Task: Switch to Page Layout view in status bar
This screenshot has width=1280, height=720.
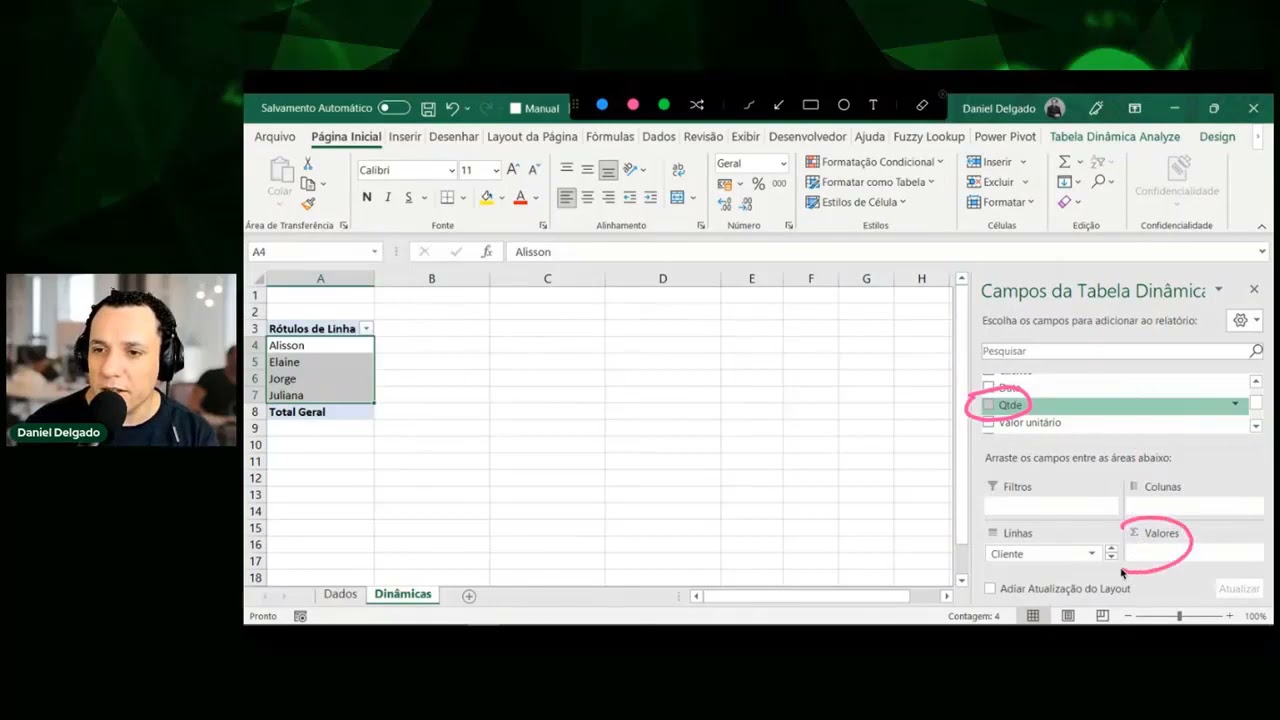Action: (x=1068, y=616)
